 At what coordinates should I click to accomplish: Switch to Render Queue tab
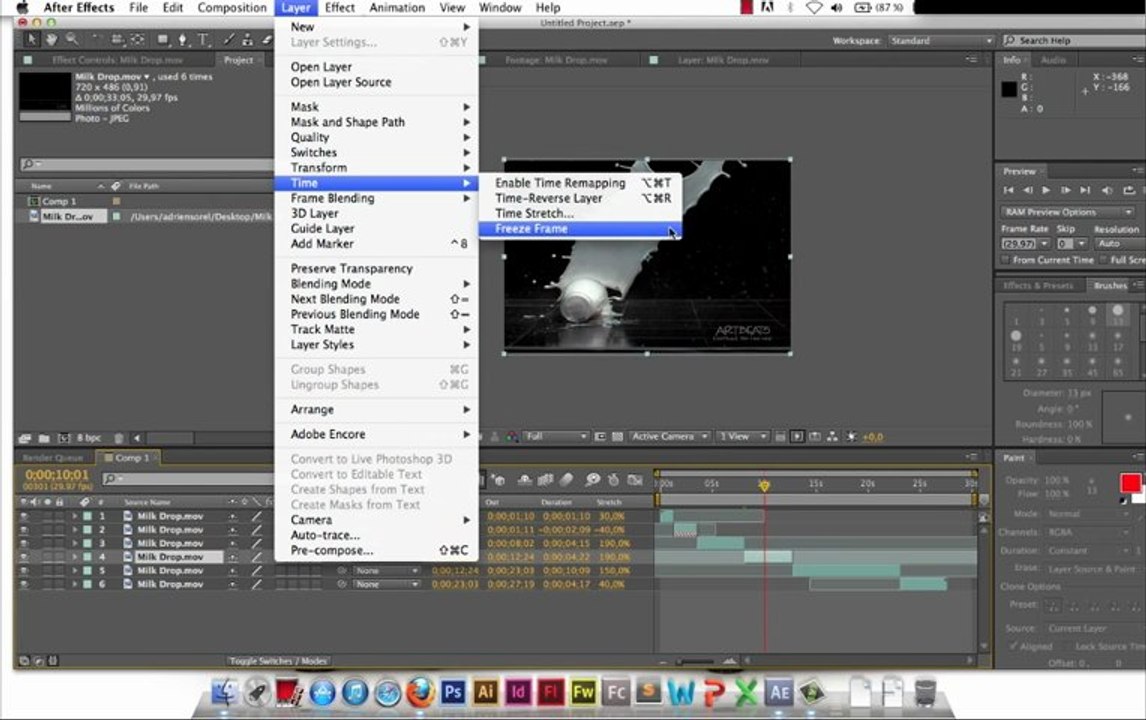click(53, 458)
